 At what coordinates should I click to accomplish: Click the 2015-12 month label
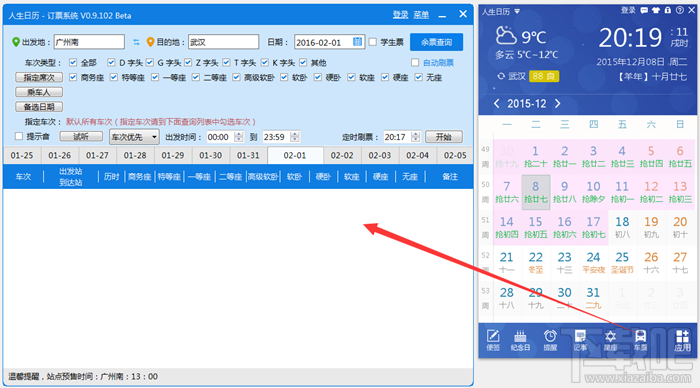pos(527,104)
